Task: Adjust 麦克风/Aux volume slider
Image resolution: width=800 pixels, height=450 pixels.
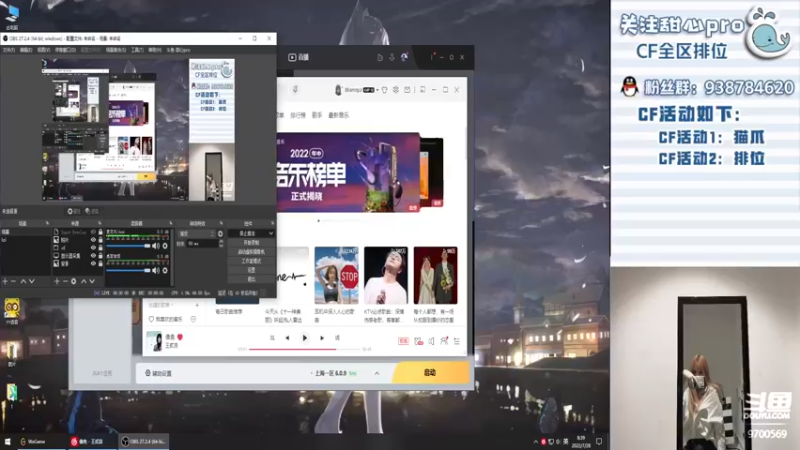Action: tap(128, 246)
